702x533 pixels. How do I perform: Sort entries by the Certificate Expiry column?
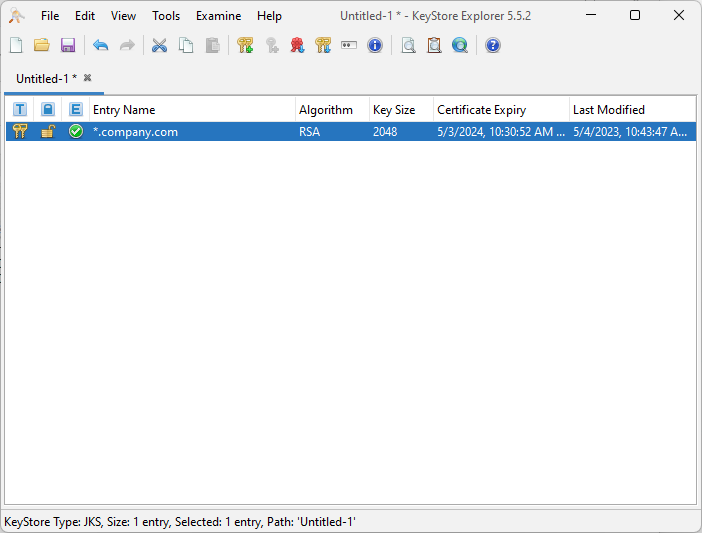pyautogui.click(x=500, y=110)
